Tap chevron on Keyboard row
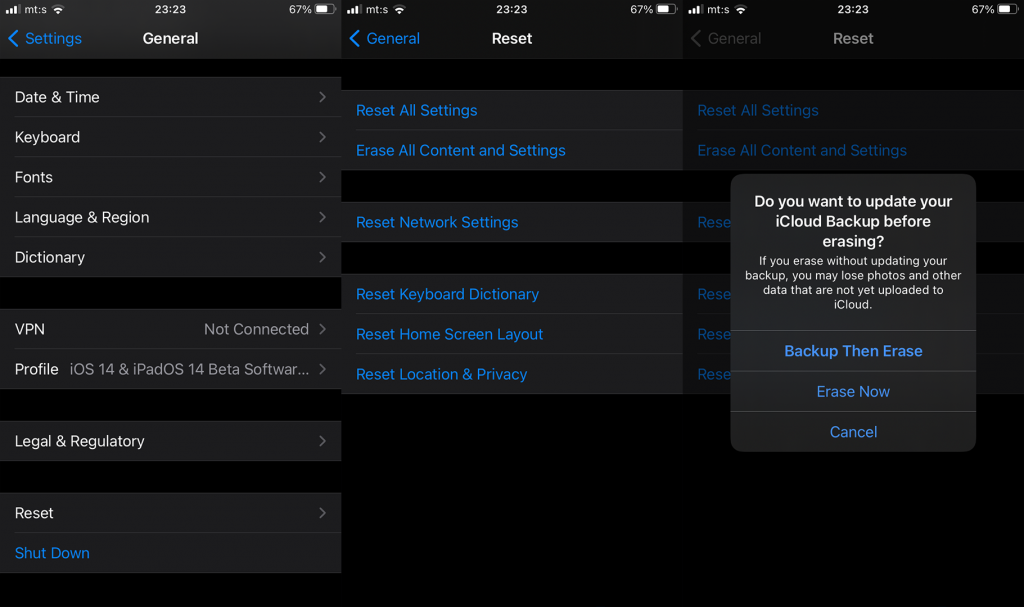 323,137
